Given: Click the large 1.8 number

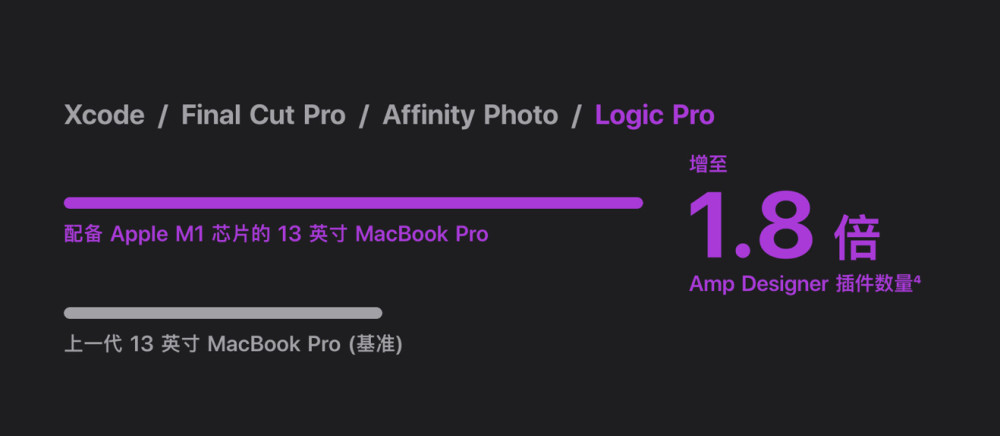Looking at the screenshot, I should (x=751, y=226).
